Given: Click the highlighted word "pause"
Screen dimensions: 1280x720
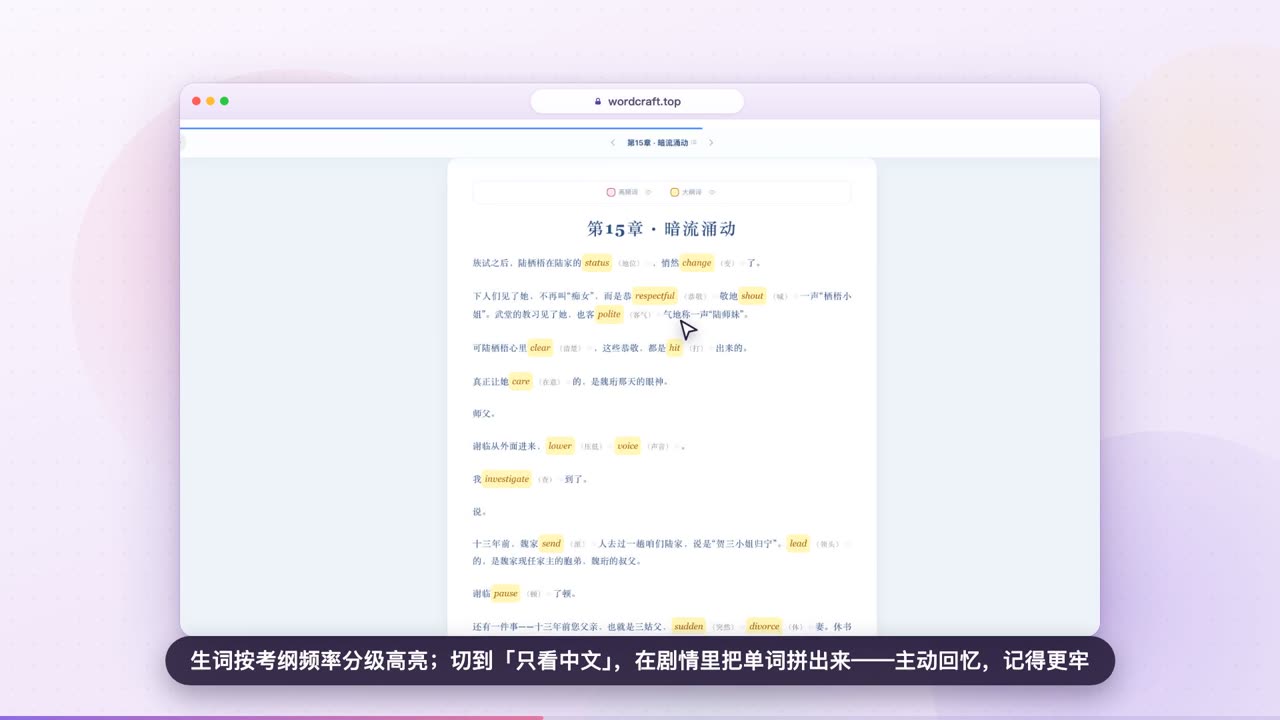Looking at the screenshot, I should click(x=506, y=593).
